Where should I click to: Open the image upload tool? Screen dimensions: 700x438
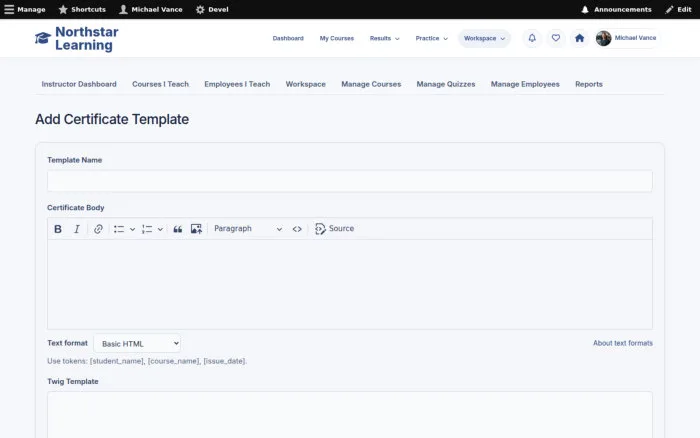pos(196,229)
